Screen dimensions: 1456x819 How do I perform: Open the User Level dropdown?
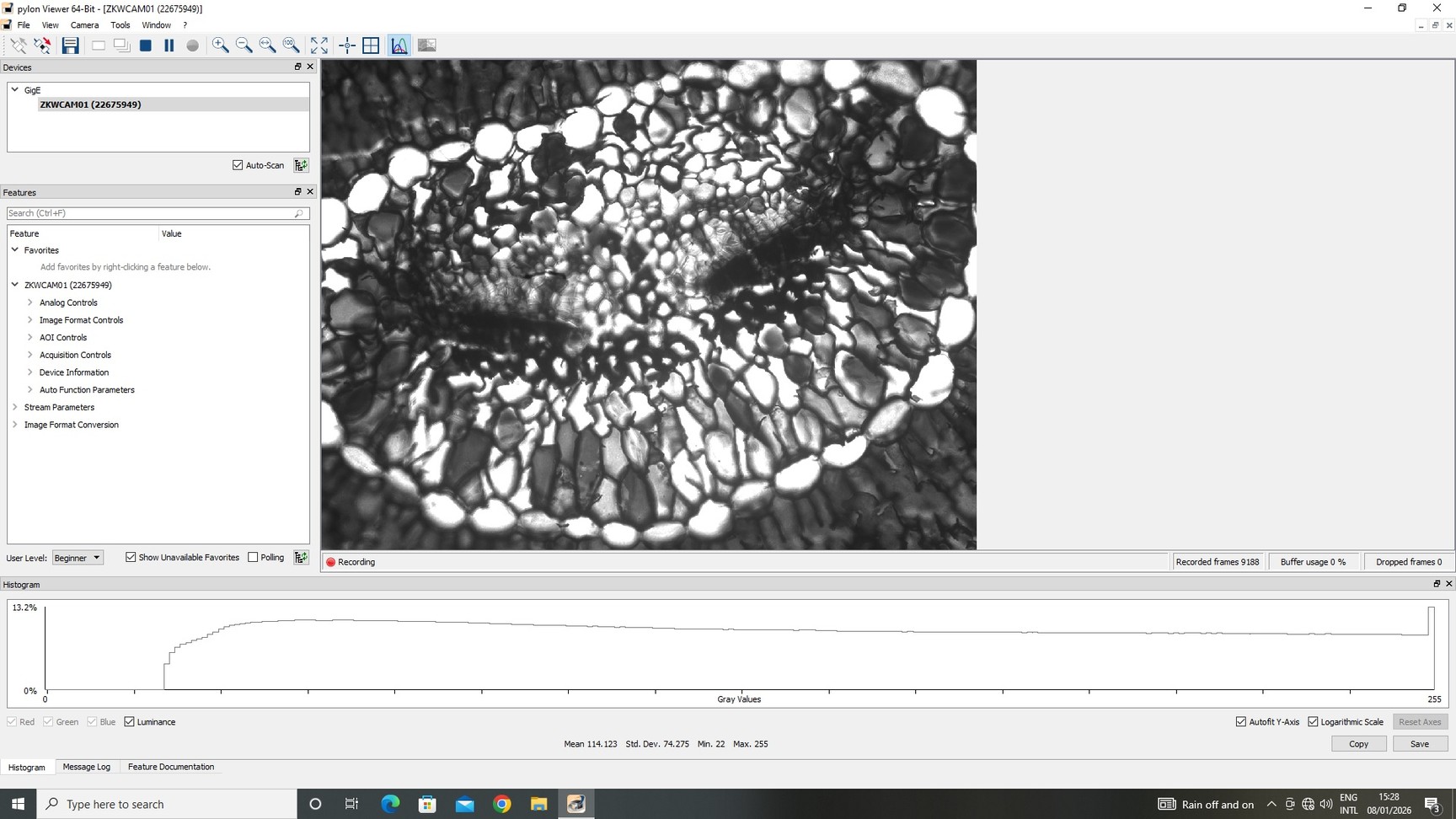77,557
